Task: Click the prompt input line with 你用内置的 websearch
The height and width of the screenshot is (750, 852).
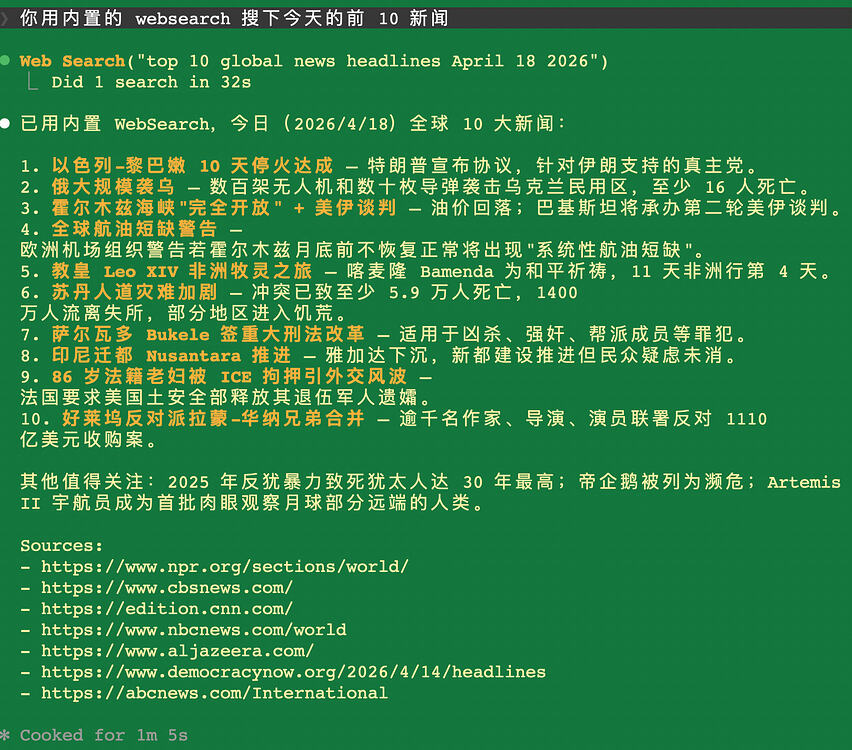Action: (426, 18)
